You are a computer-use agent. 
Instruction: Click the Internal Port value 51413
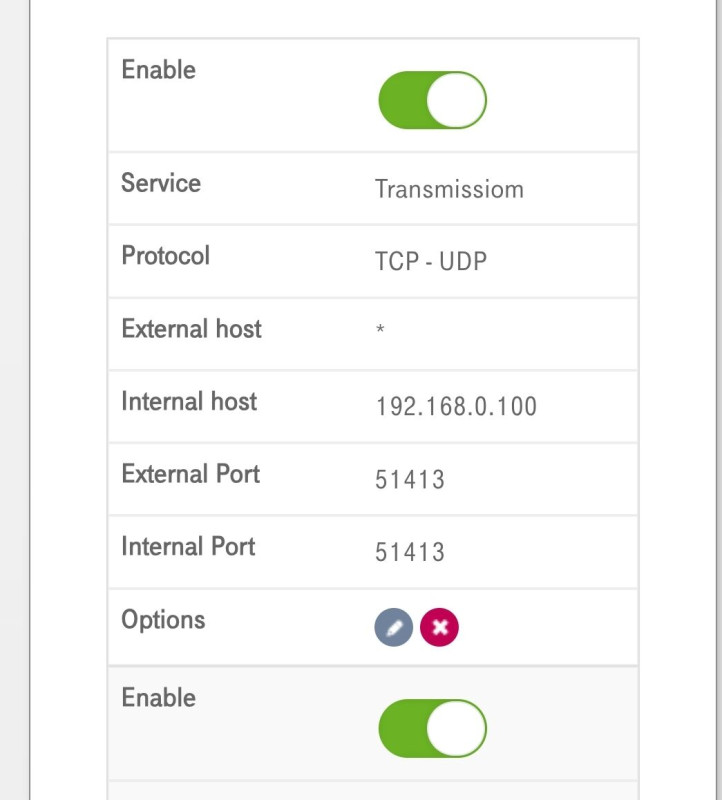point(410,552)
